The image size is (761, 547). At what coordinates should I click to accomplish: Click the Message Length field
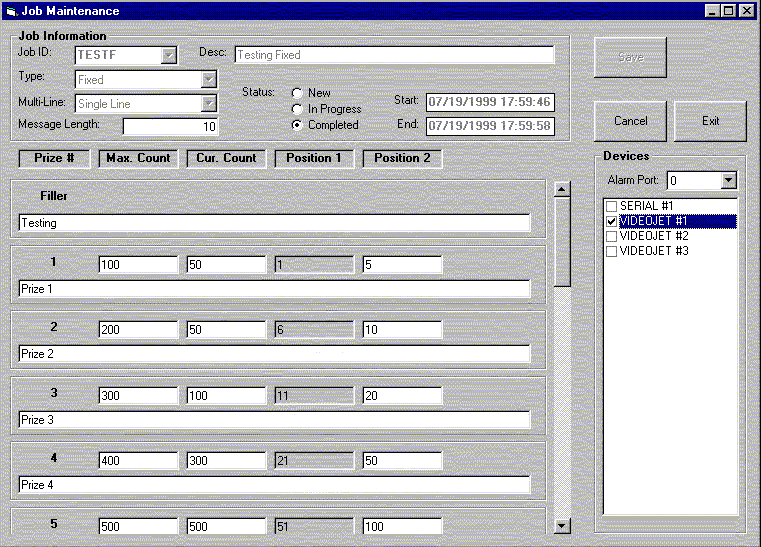point(170,127)
